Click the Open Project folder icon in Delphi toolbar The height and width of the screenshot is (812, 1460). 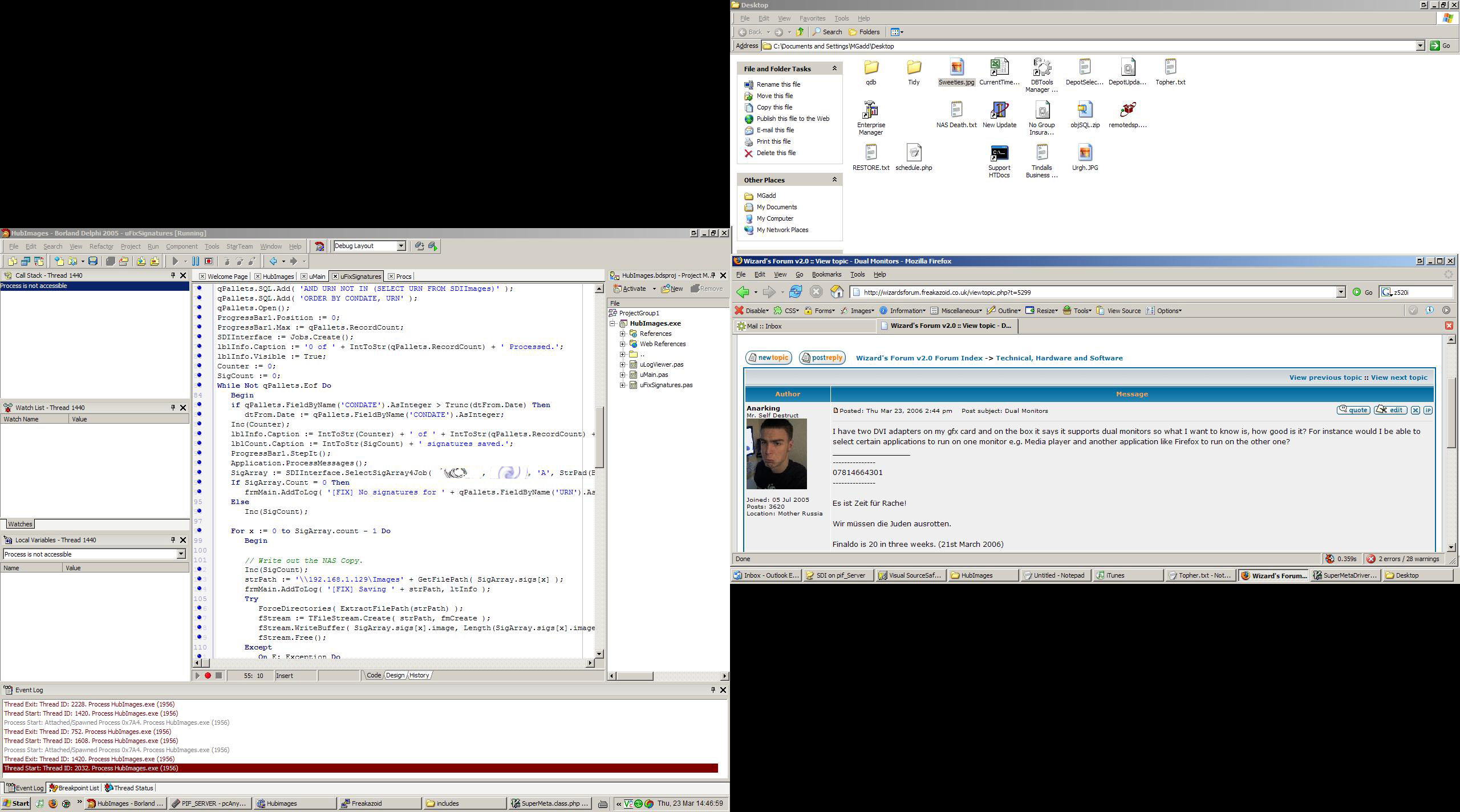tap(124, 261)
